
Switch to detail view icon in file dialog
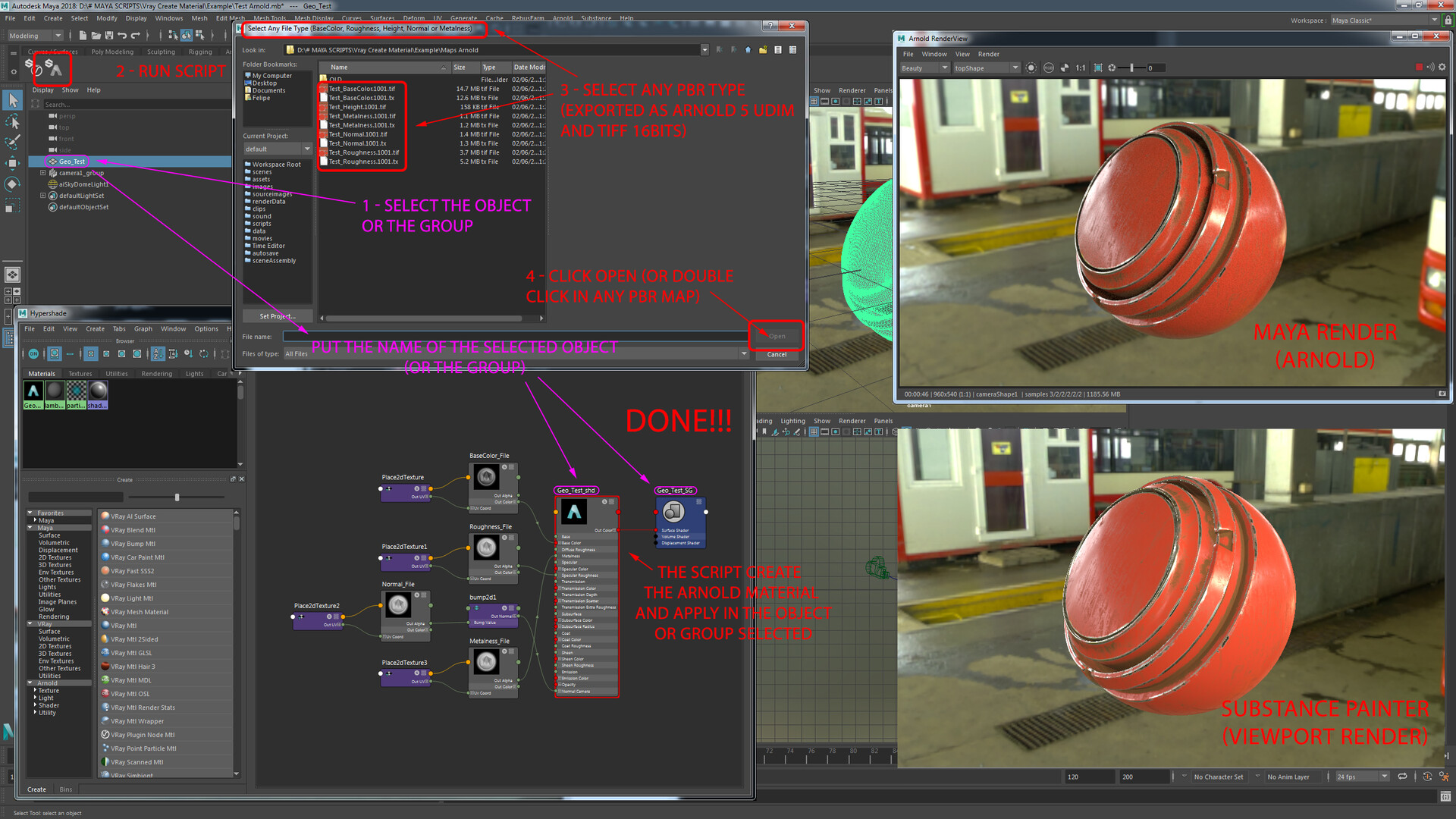coord(793,49)
